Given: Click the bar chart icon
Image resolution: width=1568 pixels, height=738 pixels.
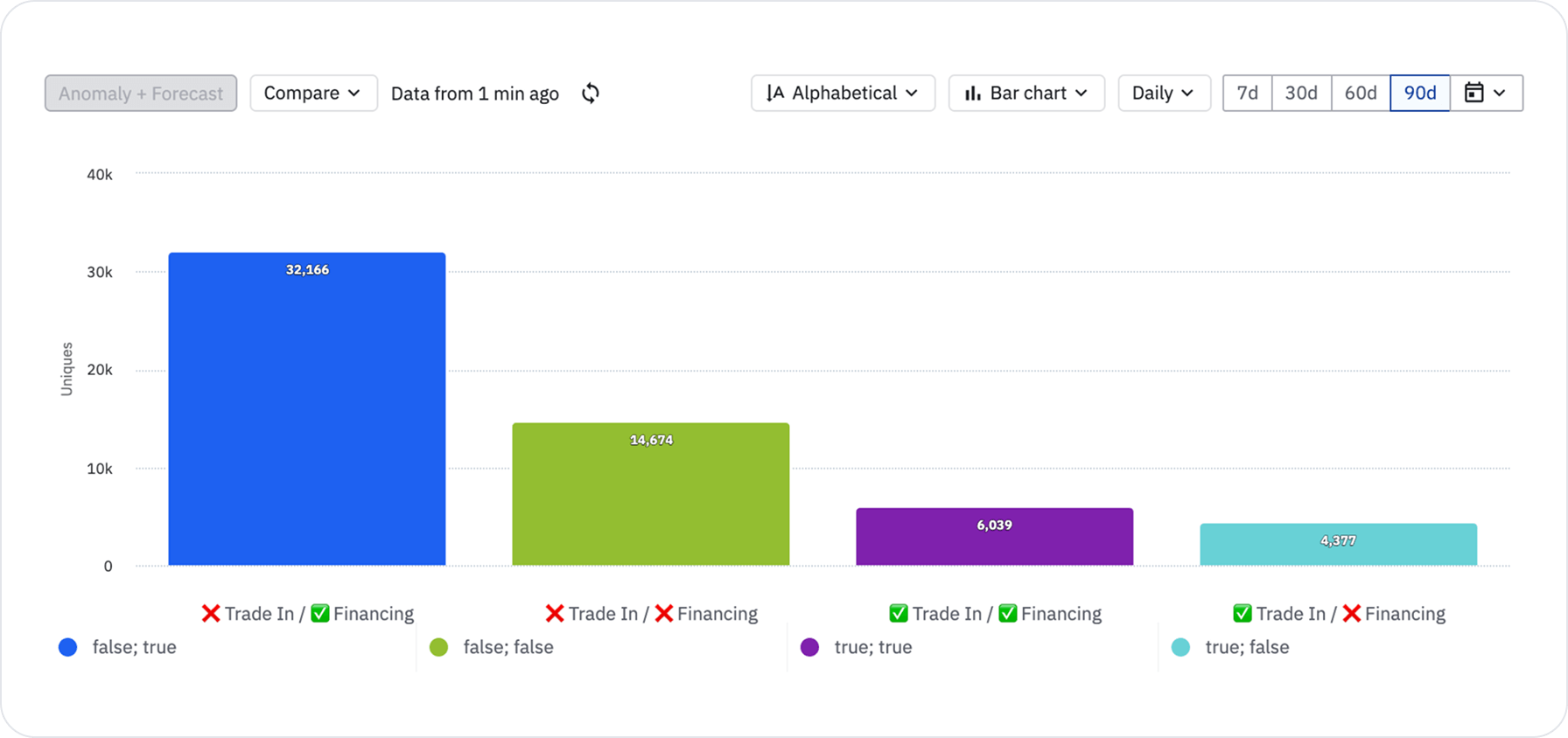Looking at the screenshot, I should [x=972, y=94].
